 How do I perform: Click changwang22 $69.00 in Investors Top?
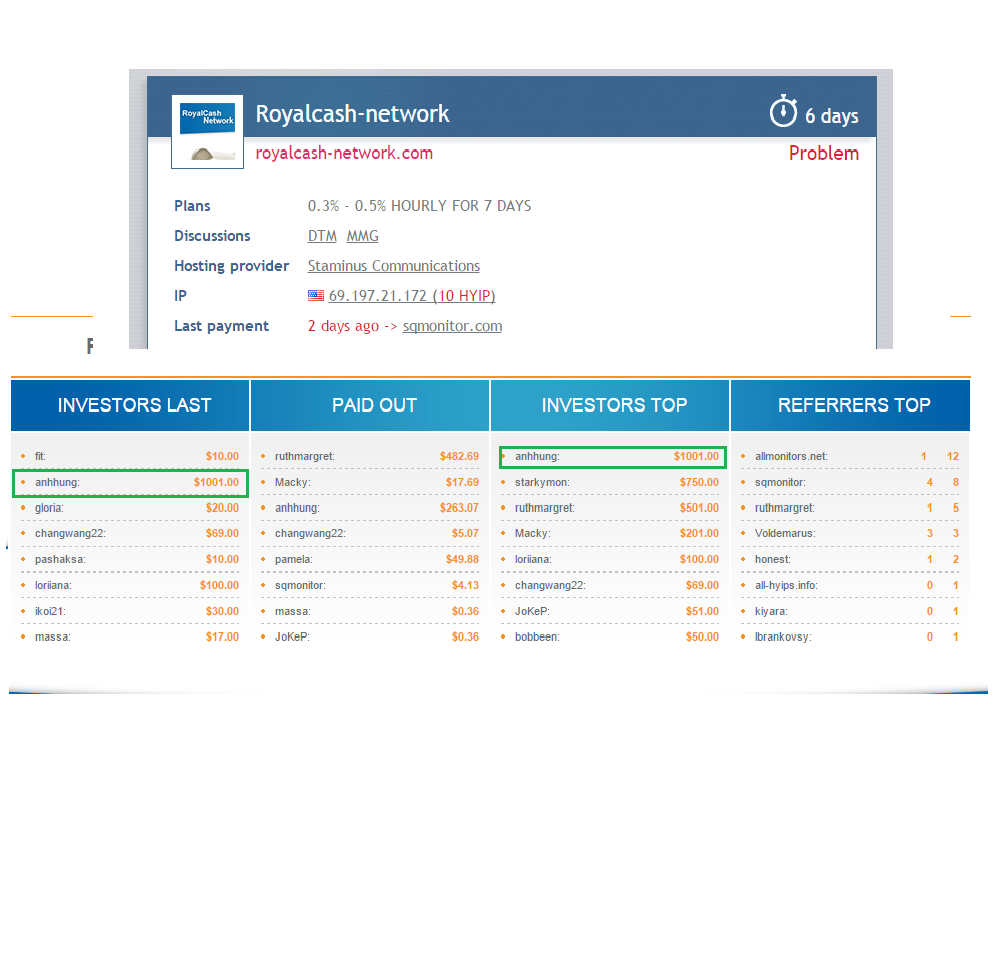610,586
